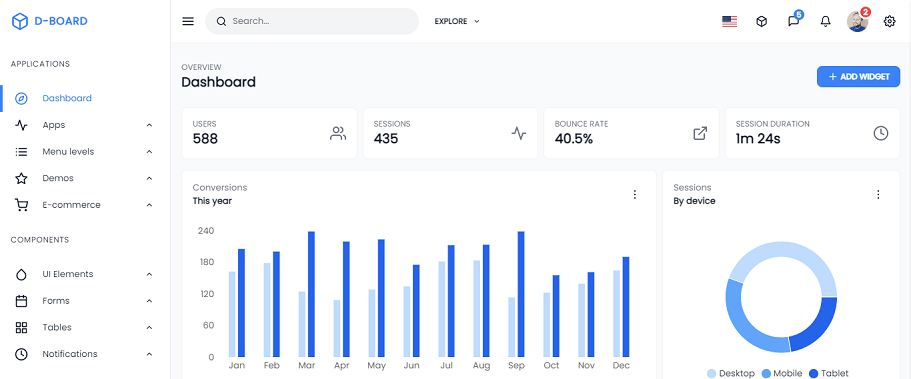Toggle the hamburger menu icon
Image resolution: width=911 pixels, height=379 pixels.
[188, 22]
